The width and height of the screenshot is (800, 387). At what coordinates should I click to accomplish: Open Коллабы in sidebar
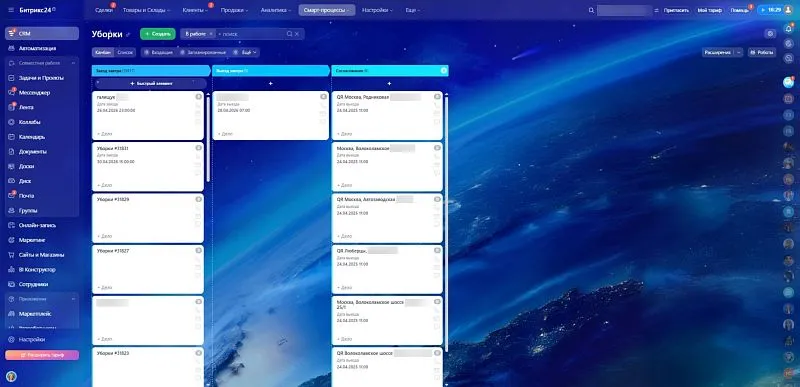coord(42,122)
